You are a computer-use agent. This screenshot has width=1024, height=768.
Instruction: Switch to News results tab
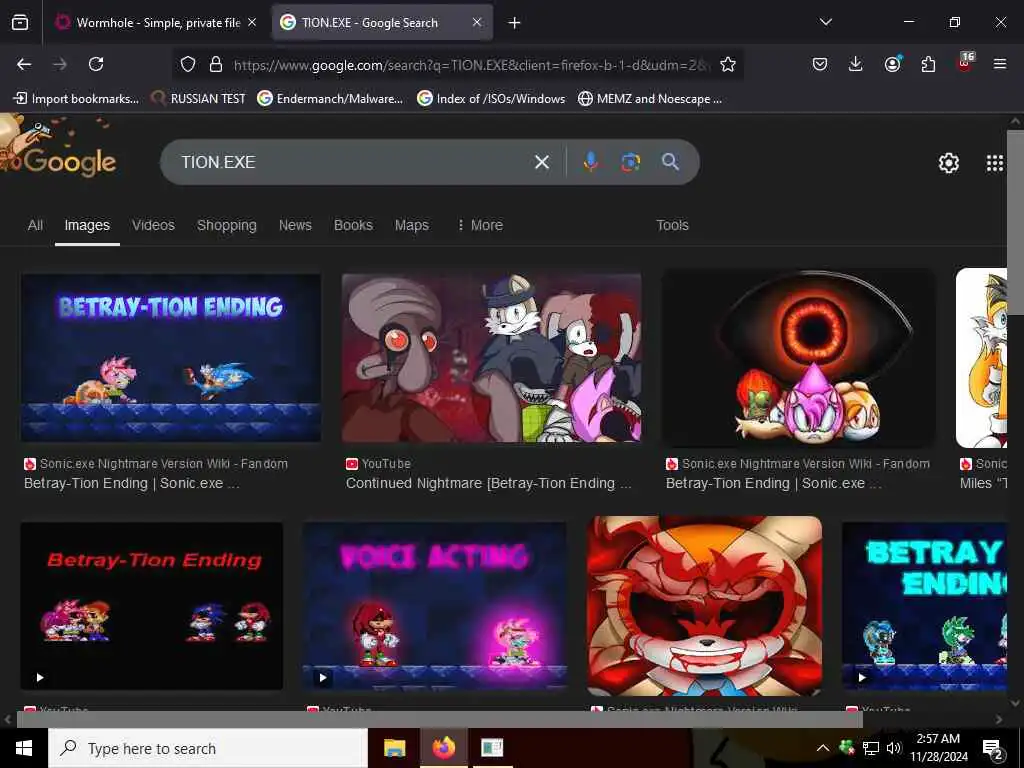pos(295,225)
